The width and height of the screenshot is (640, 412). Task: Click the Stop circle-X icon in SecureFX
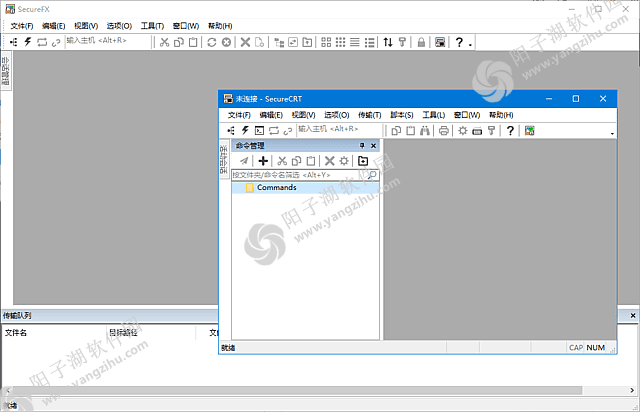(226, 42)
